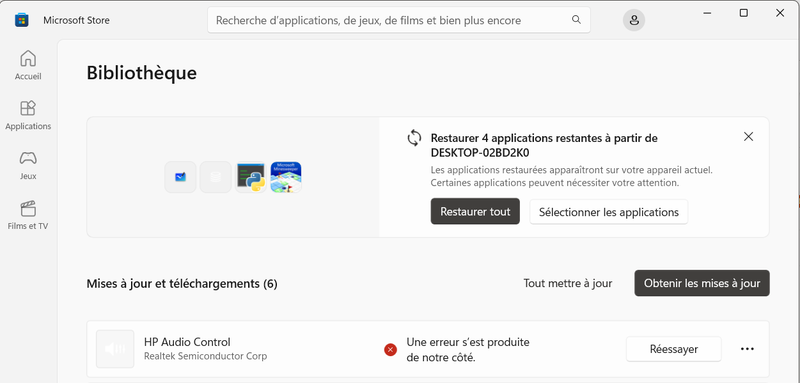The image size is (800, 383).
Task: Click the grey database app icon in banner
Action: [215, 177]
